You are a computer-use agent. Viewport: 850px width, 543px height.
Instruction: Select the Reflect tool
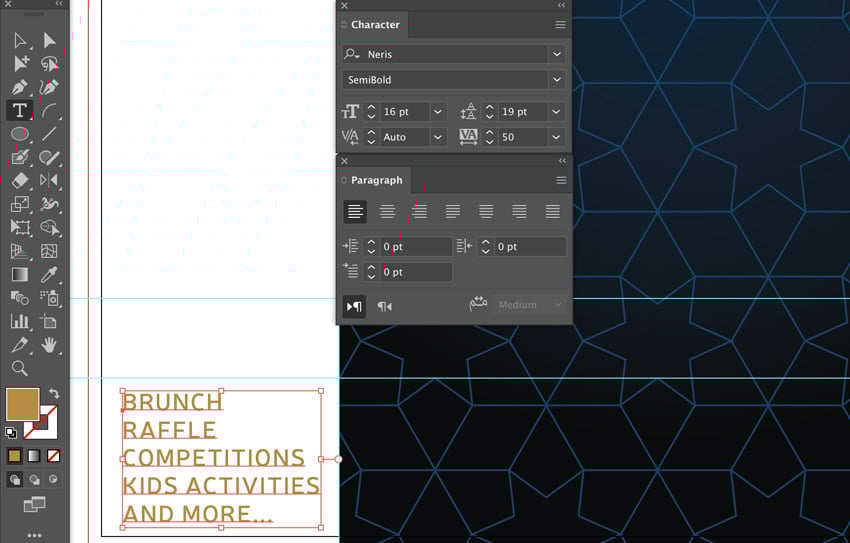49,180
